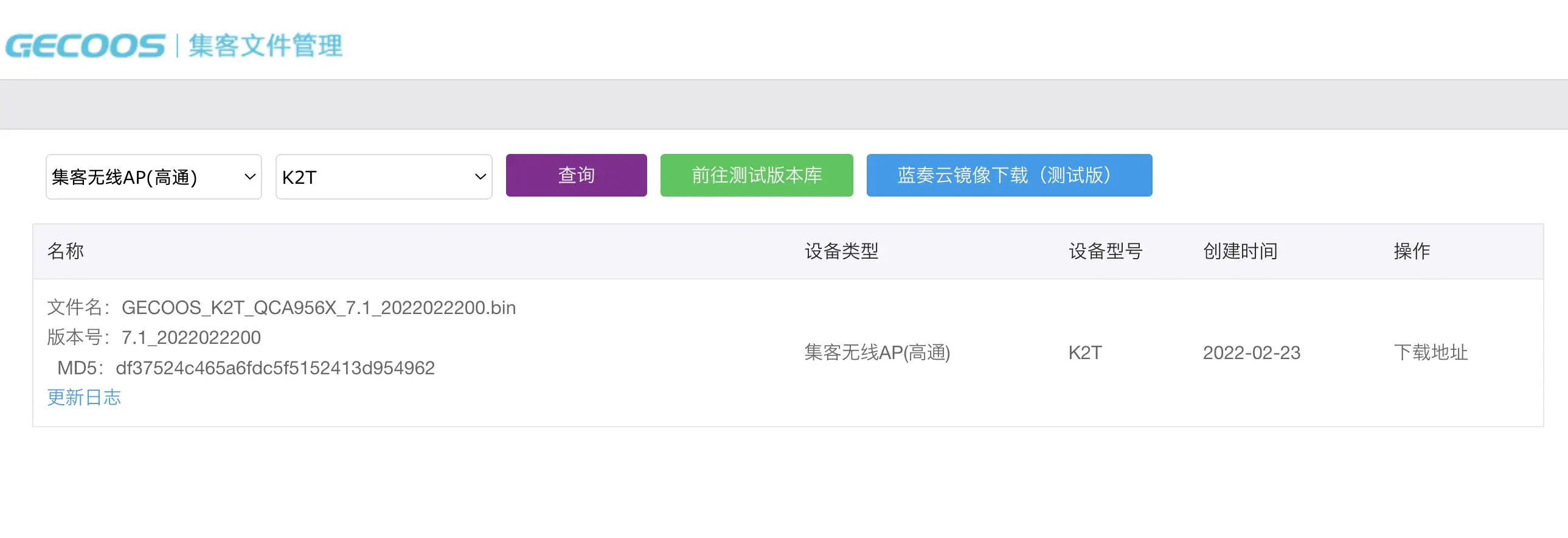Click the 集客文件管理 page title

pyautogui.click(x=265, y=46)
